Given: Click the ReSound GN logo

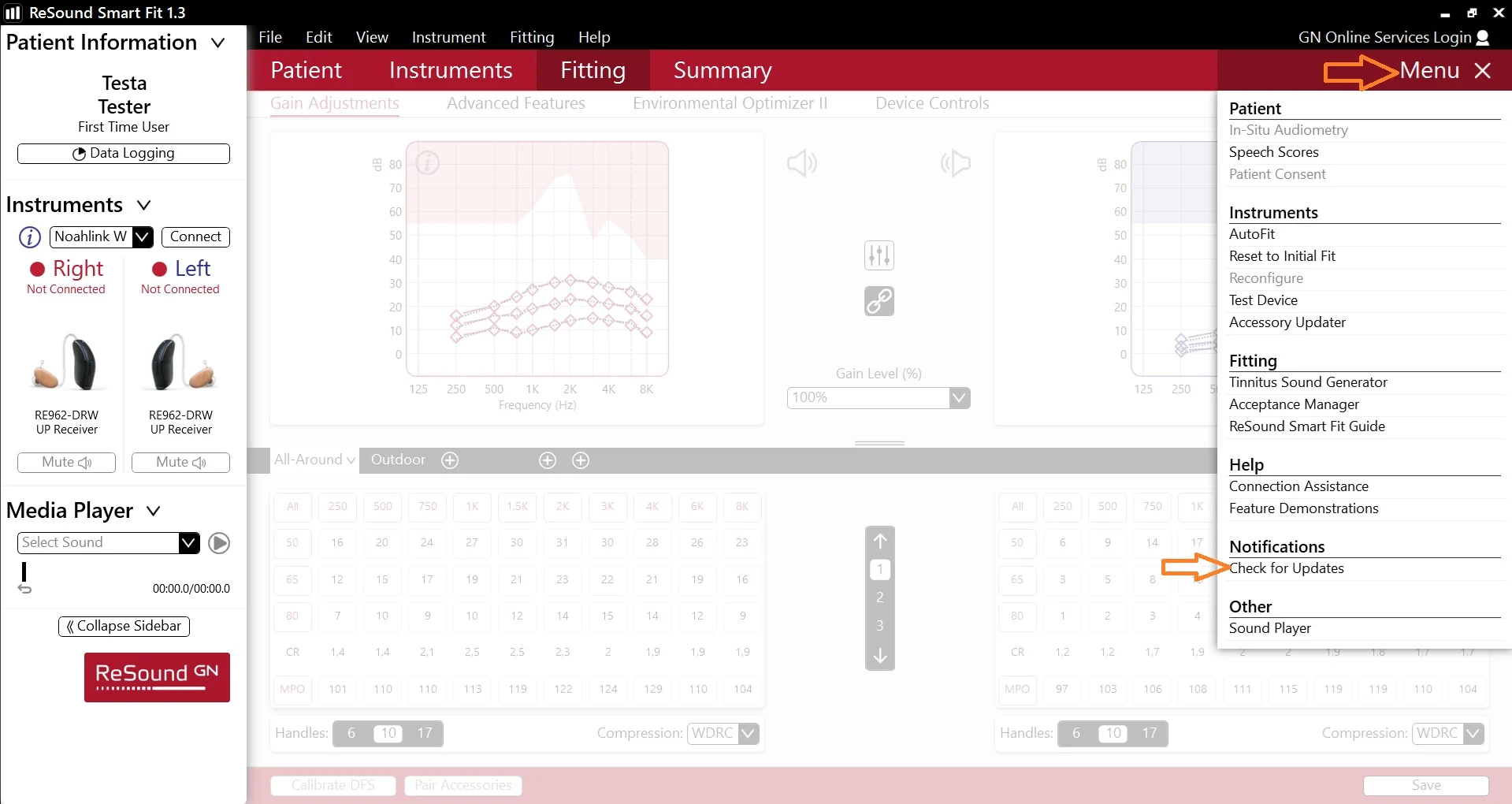Looking at the screenshot, I should click(157, 677).
